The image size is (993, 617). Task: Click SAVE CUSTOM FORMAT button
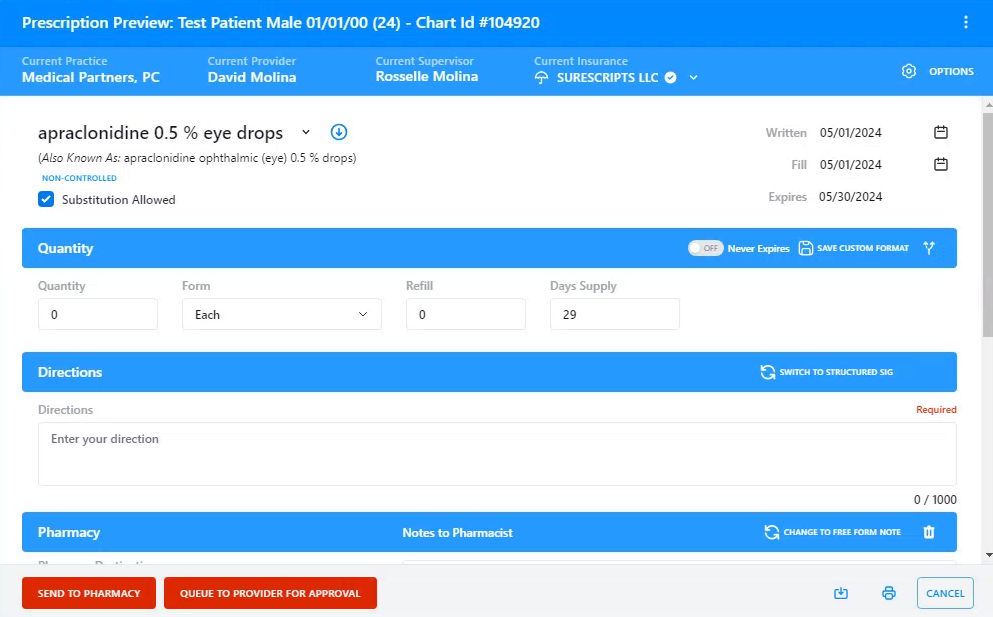click(854, 248)
